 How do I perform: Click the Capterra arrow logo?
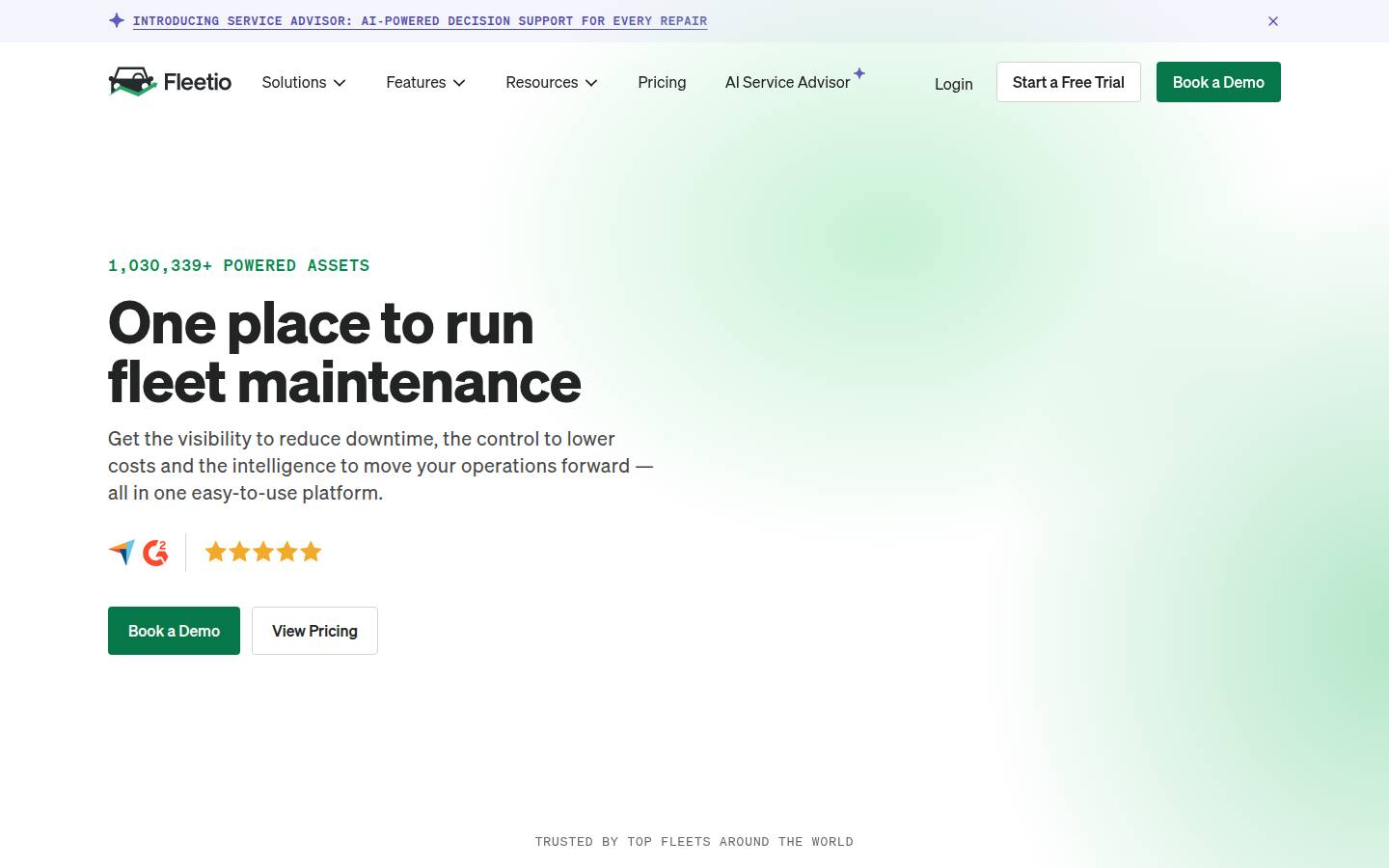(122, 553)
